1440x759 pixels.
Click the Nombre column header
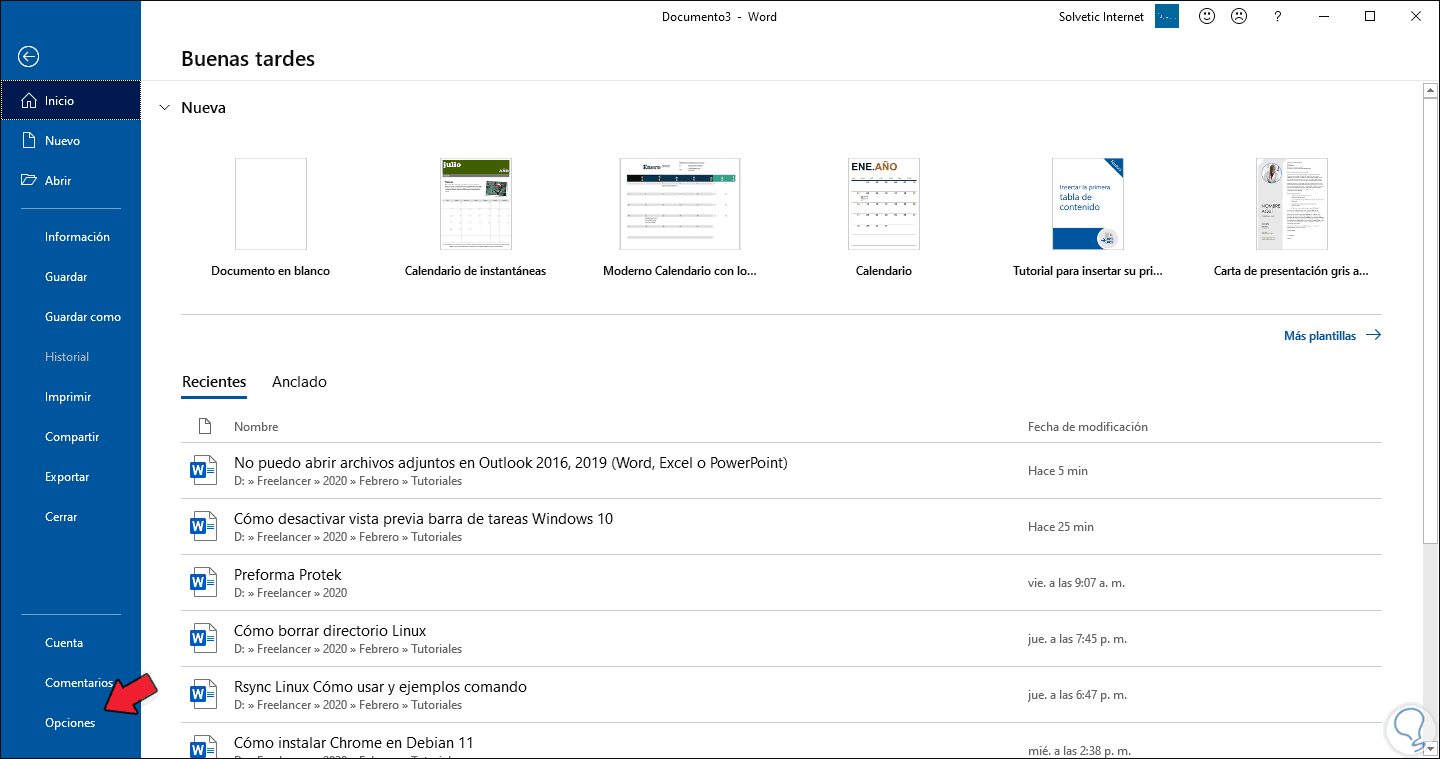(256, 427)
